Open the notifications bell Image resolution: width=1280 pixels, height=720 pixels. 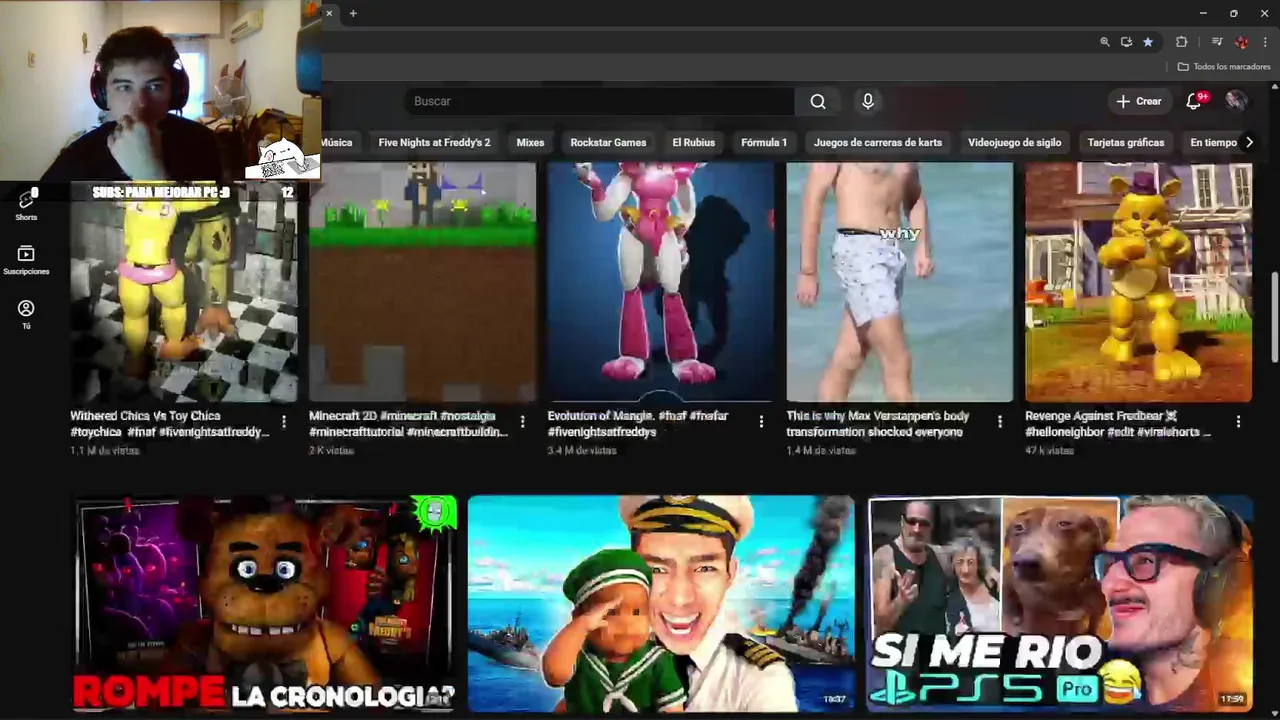1194,101
